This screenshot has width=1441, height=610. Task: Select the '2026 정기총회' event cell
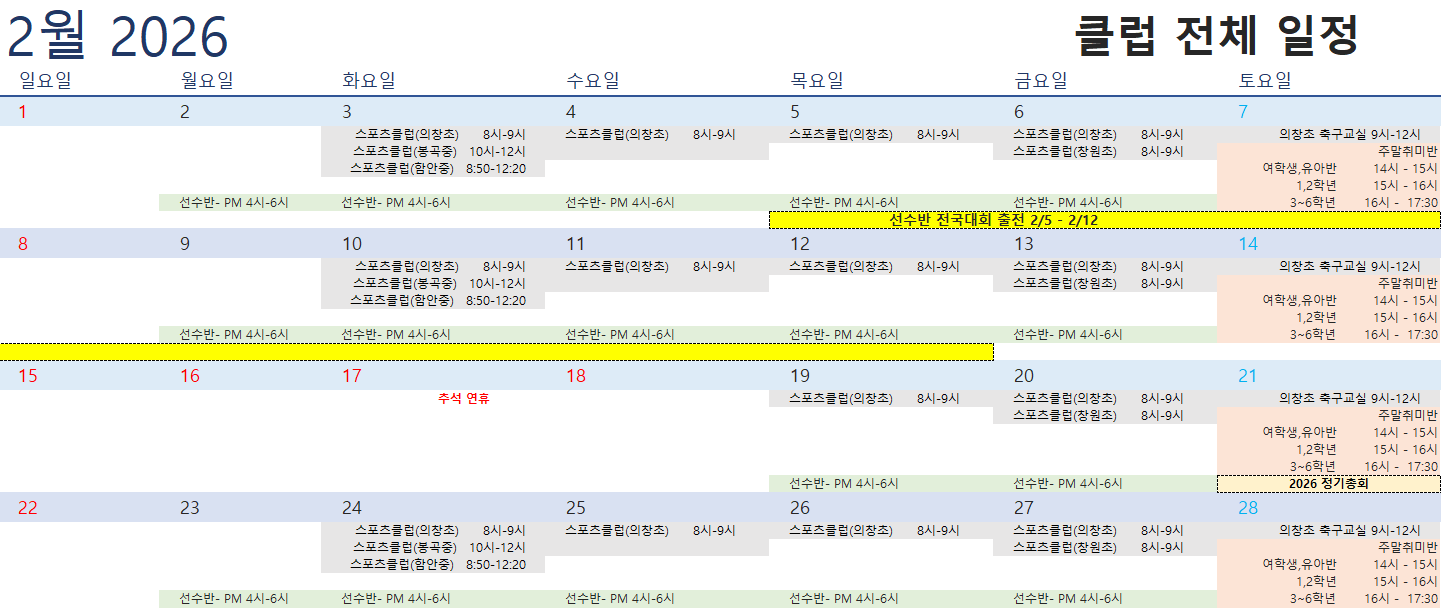click(x=1328, y=484)
